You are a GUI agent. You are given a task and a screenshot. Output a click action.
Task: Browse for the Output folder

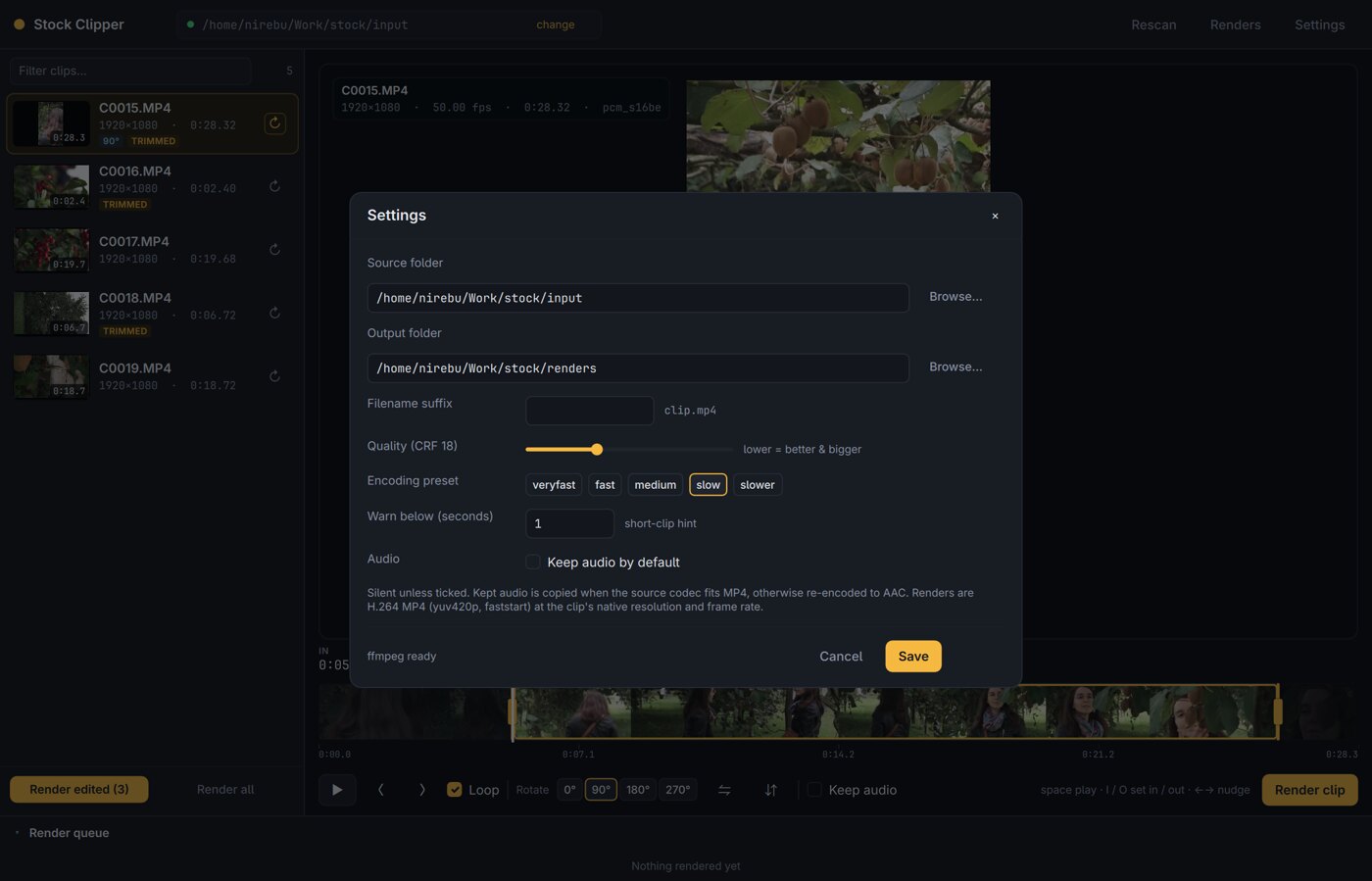point(955,367)
